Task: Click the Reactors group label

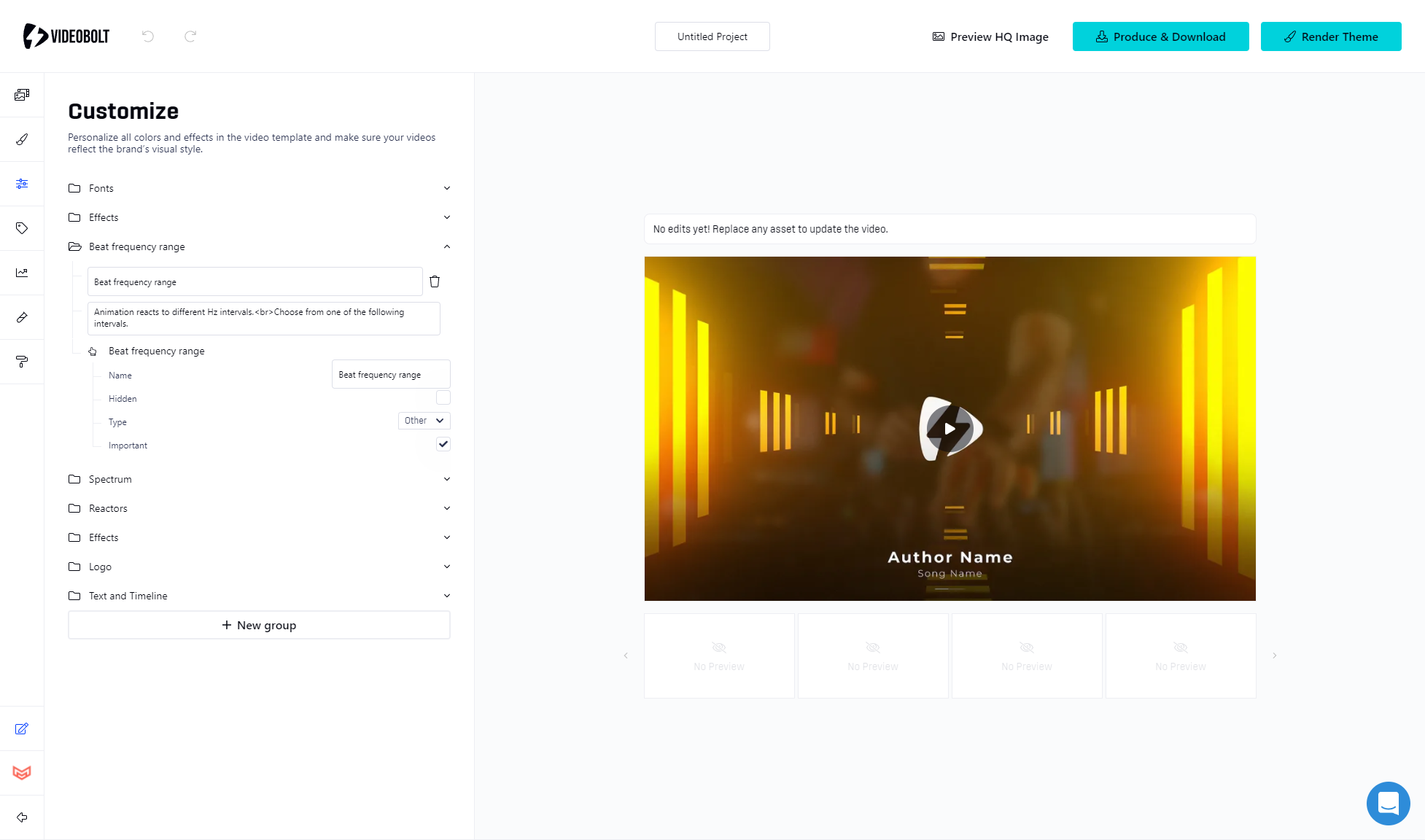Action: [108, 508]
